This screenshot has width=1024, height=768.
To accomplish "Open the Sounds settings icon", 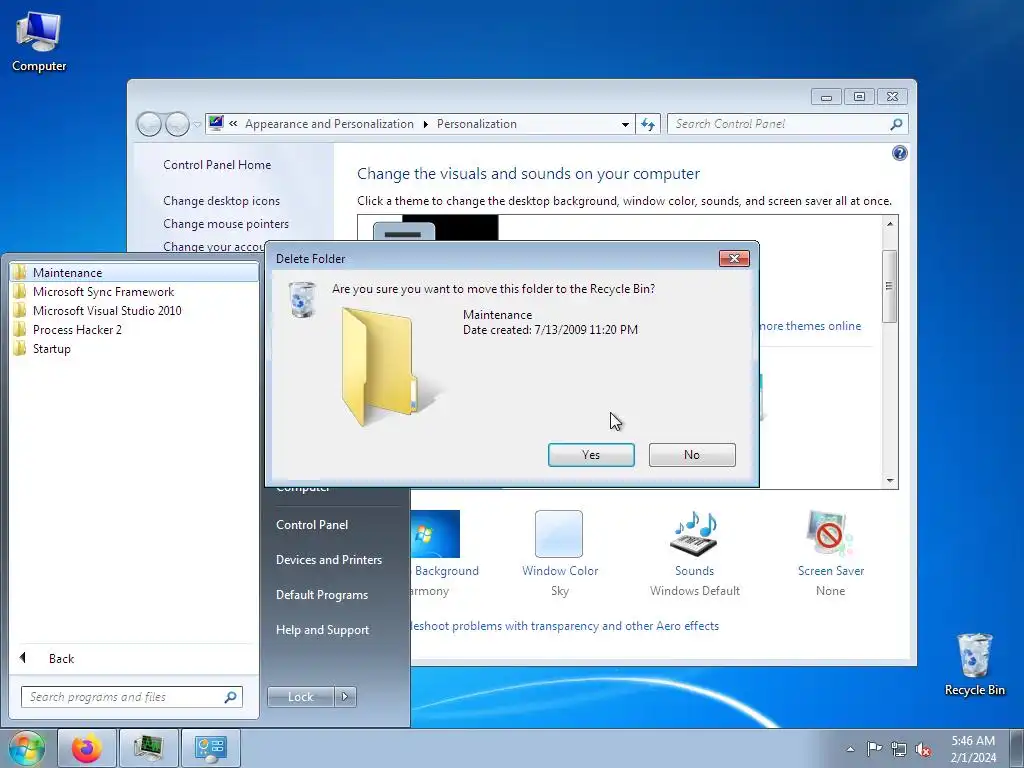I will [x=694, y=534].
